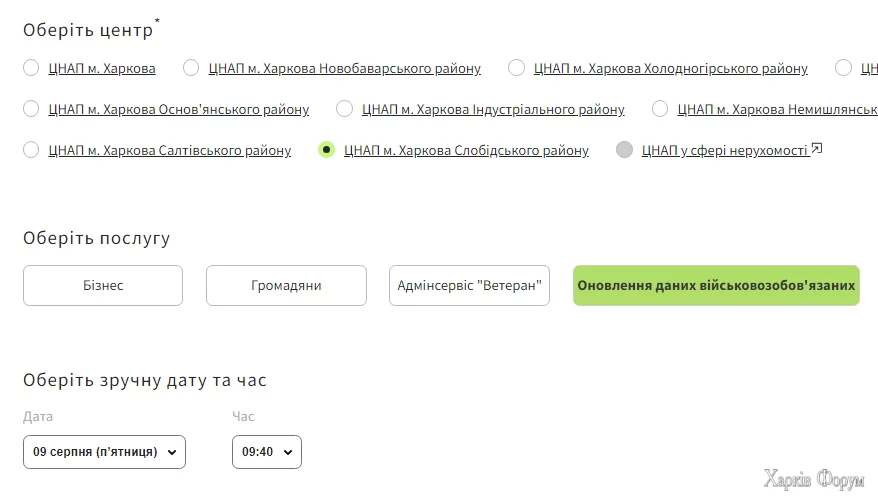
Task: Select ЦНАП Салтівського району radio button
Action: 31,150
